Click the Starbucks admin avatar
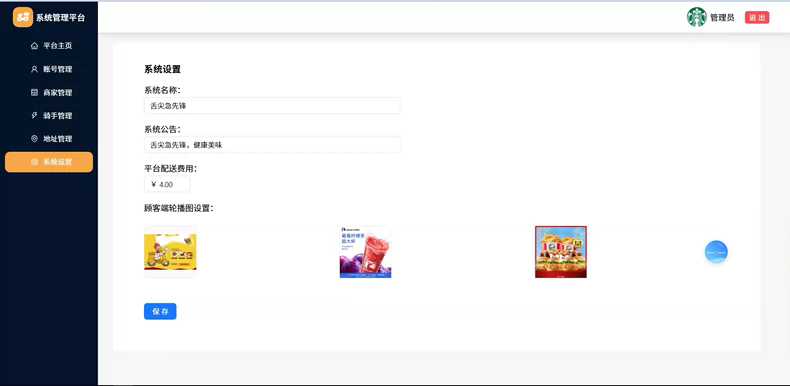 click(696, 17)
